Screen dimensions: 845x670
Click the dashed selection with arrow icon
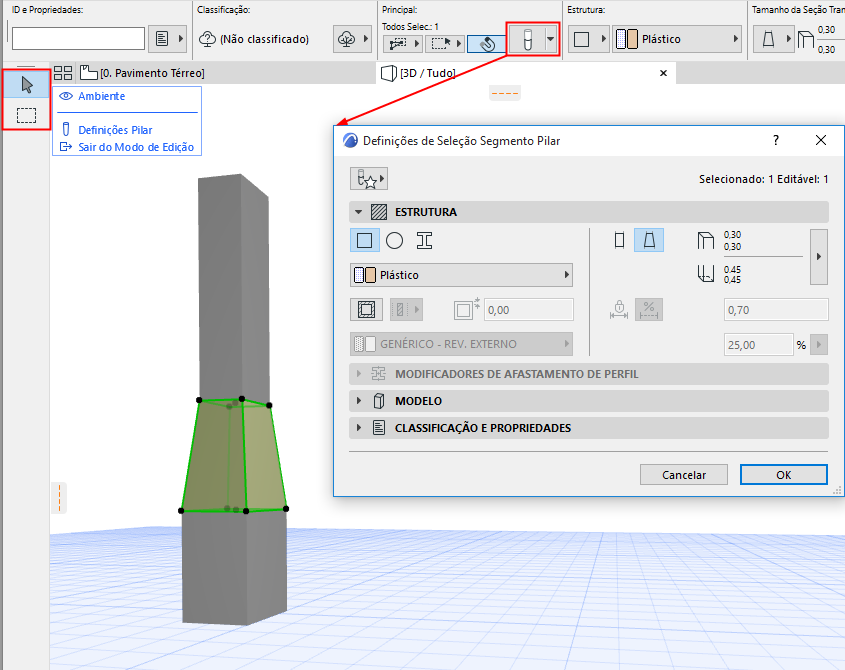click(444, 44)
